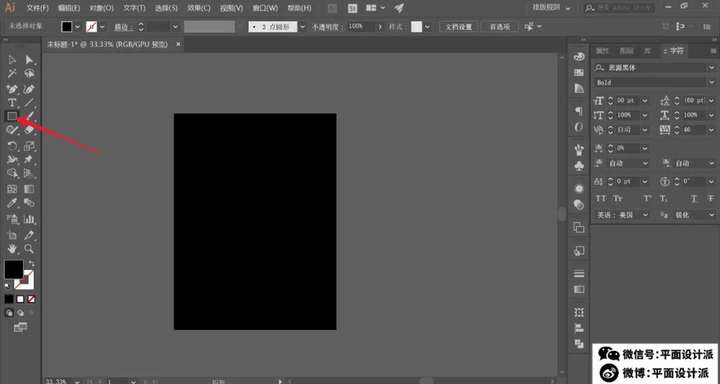Enable Draw Normal mode
The width and height of the screenshot is (720, 384).
click(9, 313)
